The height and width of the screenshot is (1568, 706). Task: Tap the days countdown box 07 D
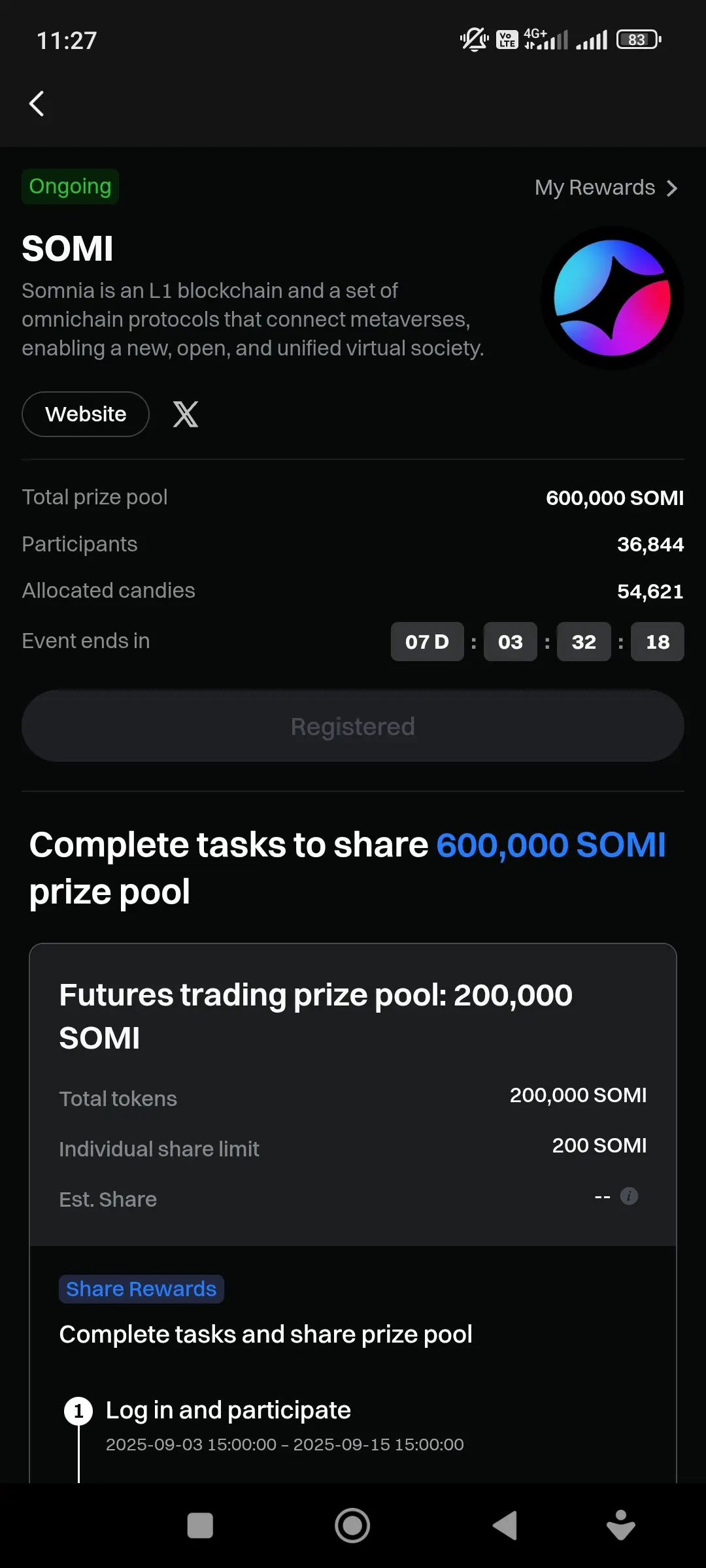coord(428,642)
